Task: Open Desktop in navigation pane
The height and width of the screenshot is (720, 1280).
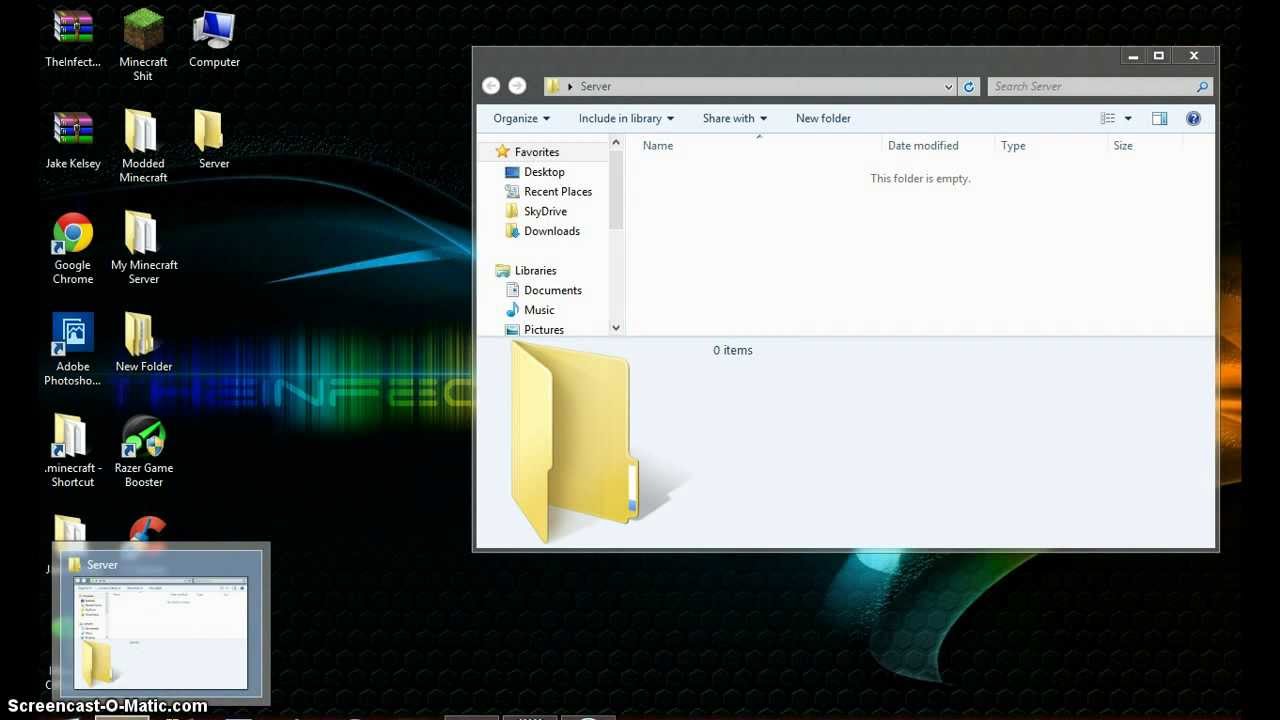Action: (x=544, y=172)
